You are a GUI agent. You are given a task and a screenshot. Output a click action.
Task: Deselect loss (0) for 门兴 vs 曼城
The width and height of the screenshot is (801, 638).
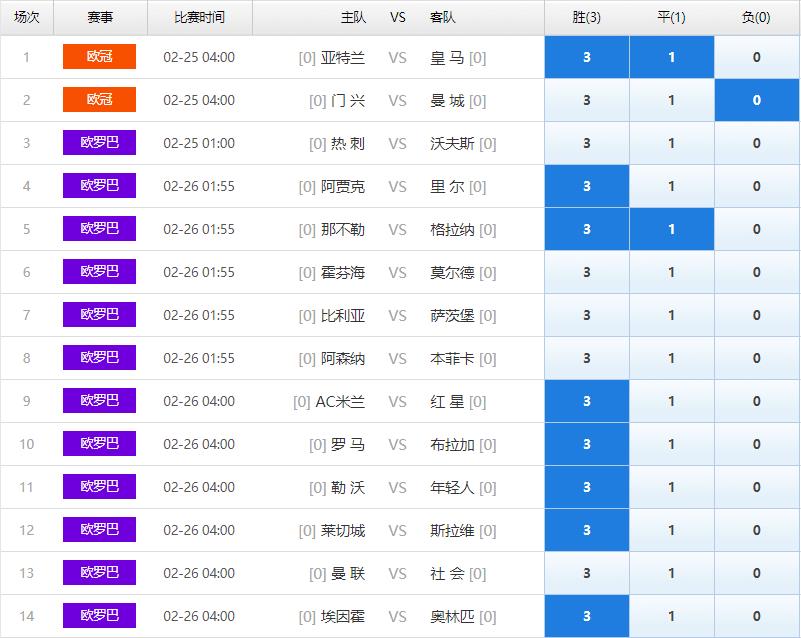(757, 100)
